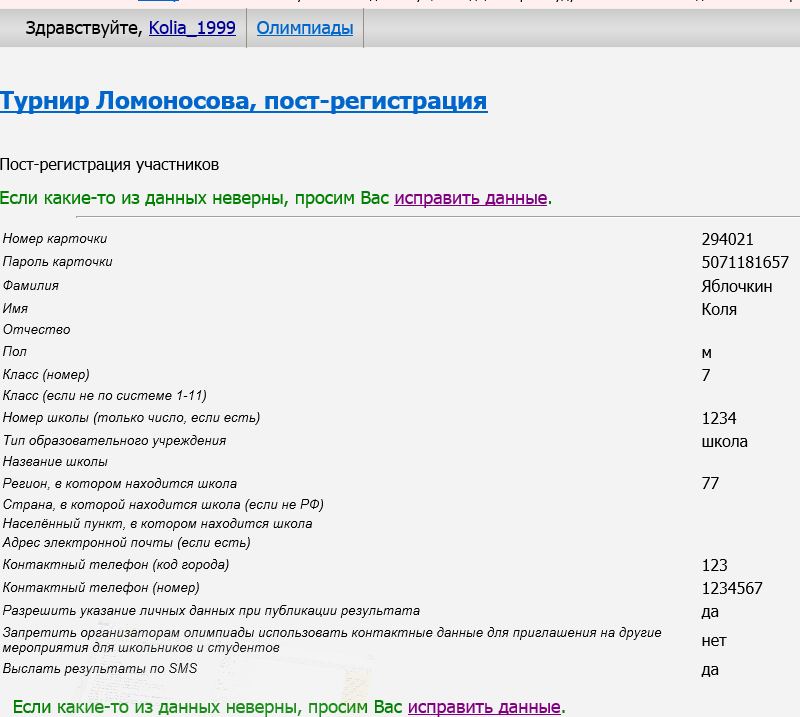Click the first name value Коля
This screenshot has width=800, height=717.
[x=719, y=309]
